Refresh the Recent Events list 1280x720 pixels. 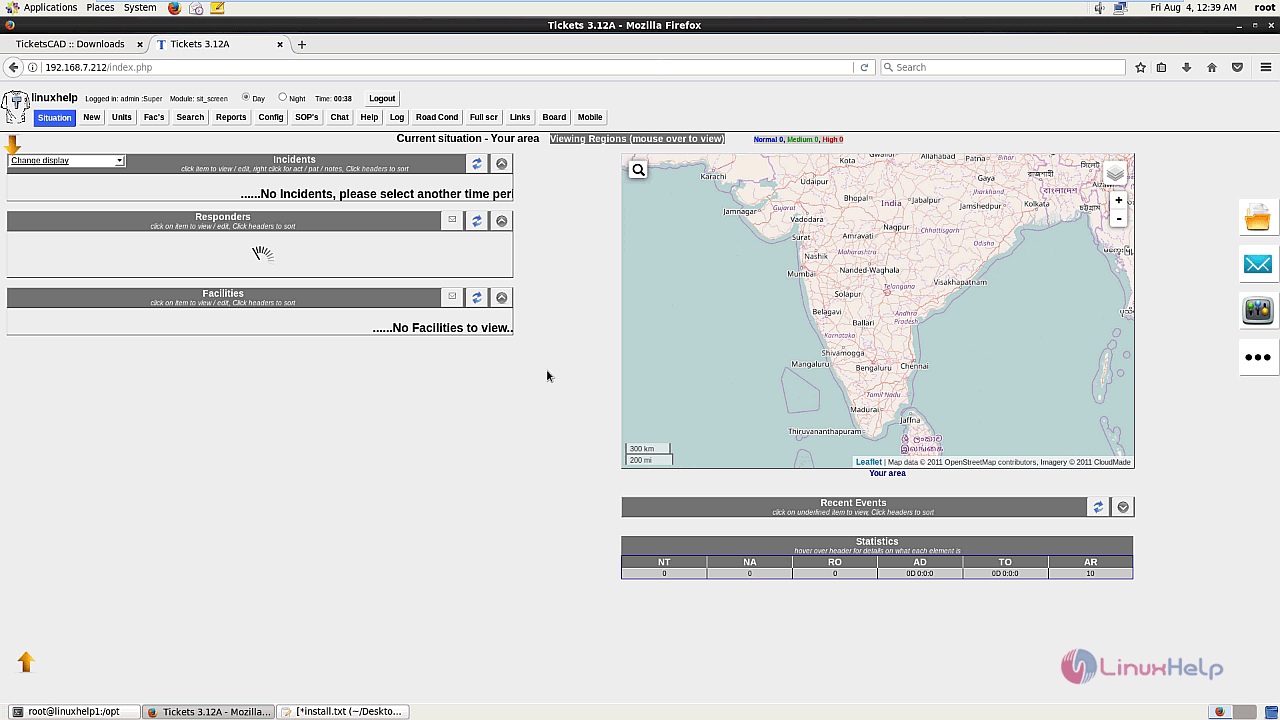[x=1098, y=507]
